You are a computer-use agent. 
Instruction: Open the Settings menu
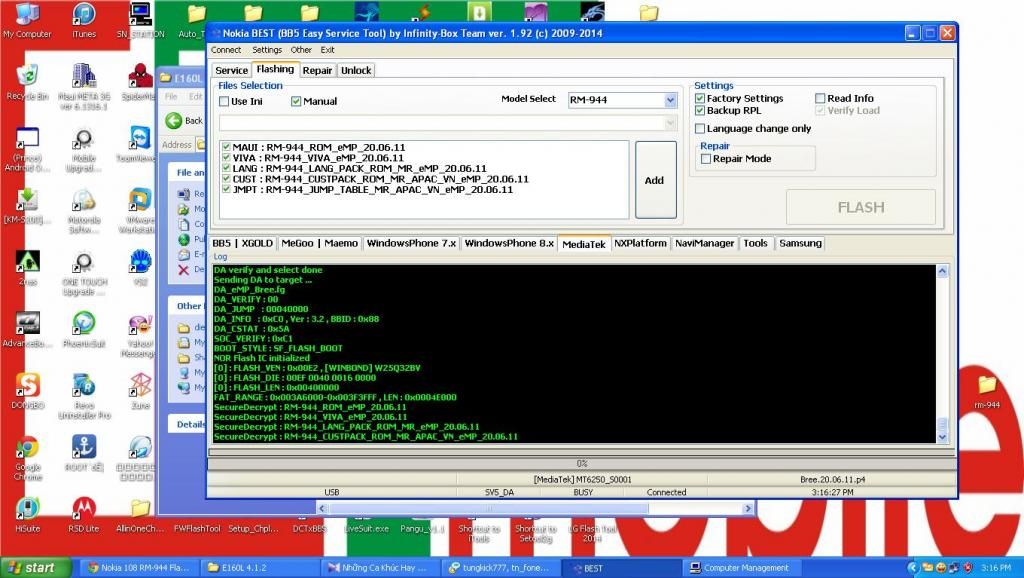(x=267, y=50)
